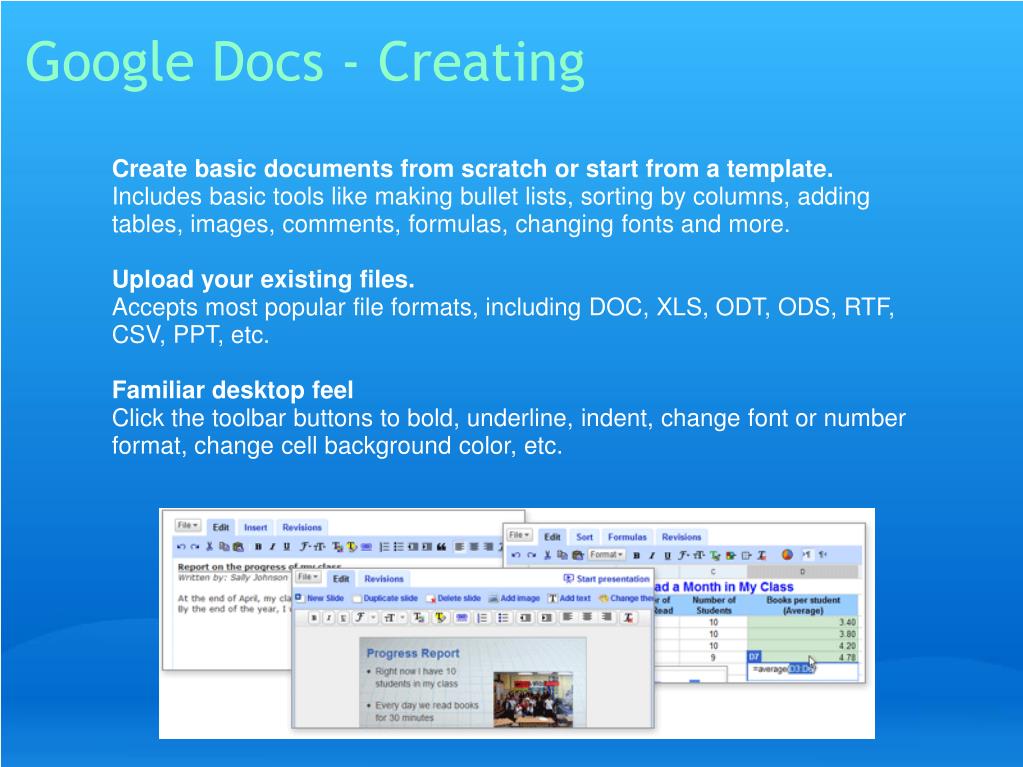Click Add image in the presentation editor

[514, 598]
